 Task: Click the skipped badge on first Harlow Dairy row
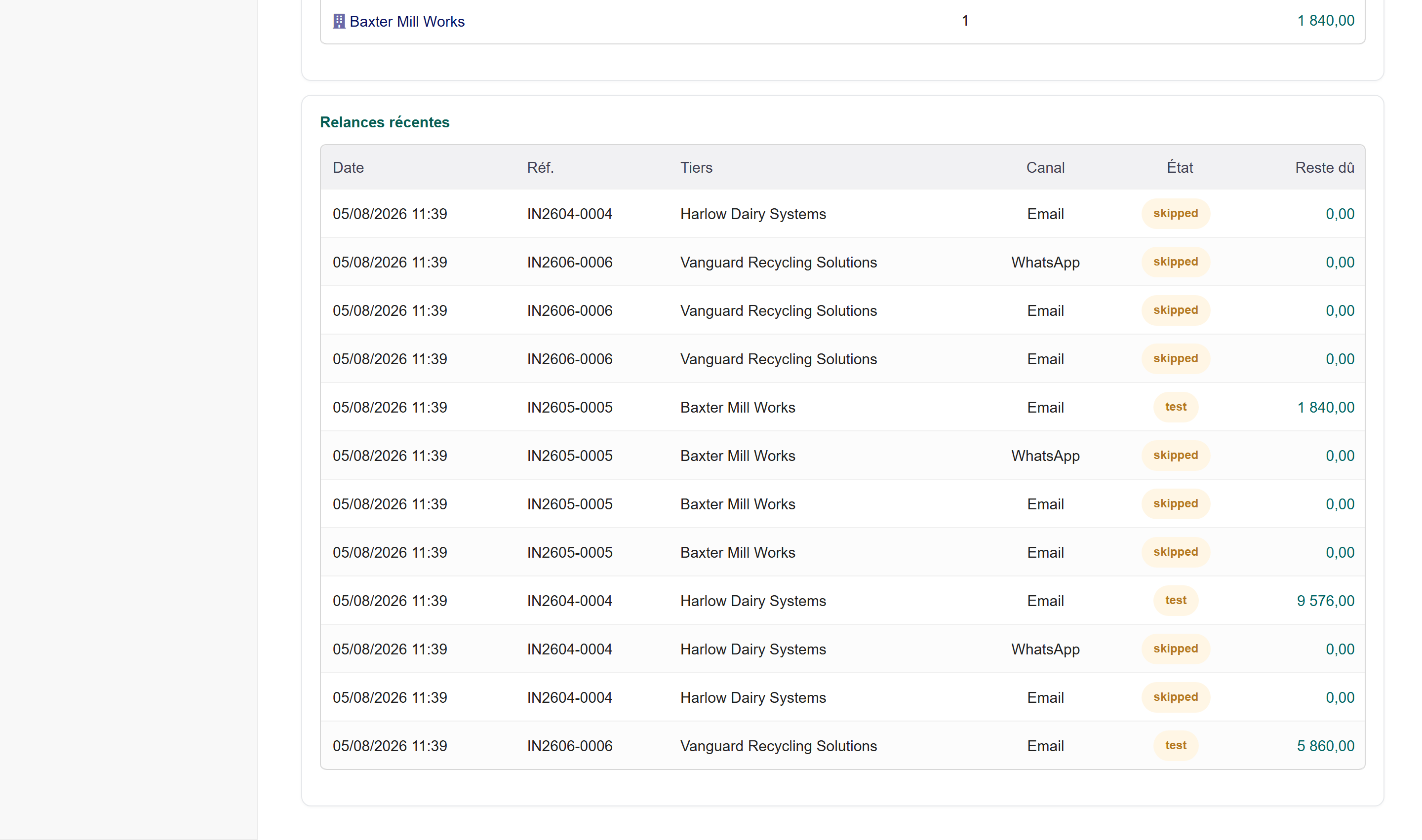click(1175, 213)
